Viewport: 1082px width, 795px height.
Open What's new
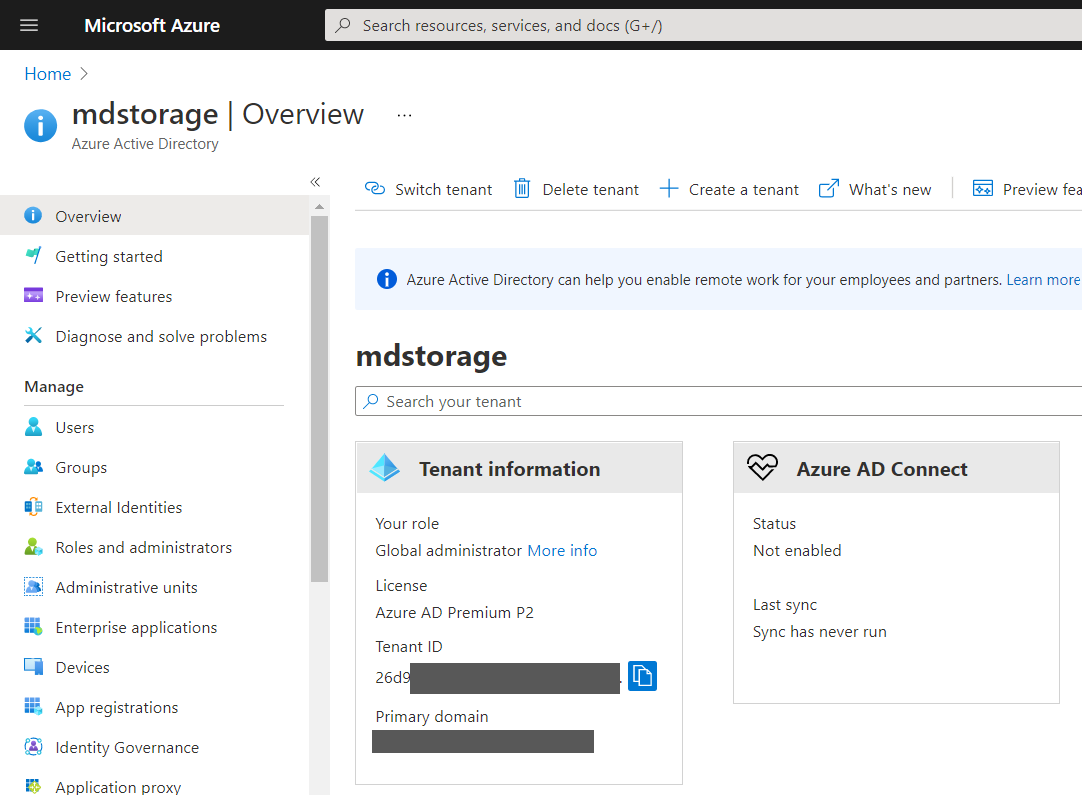pos(875,189)
